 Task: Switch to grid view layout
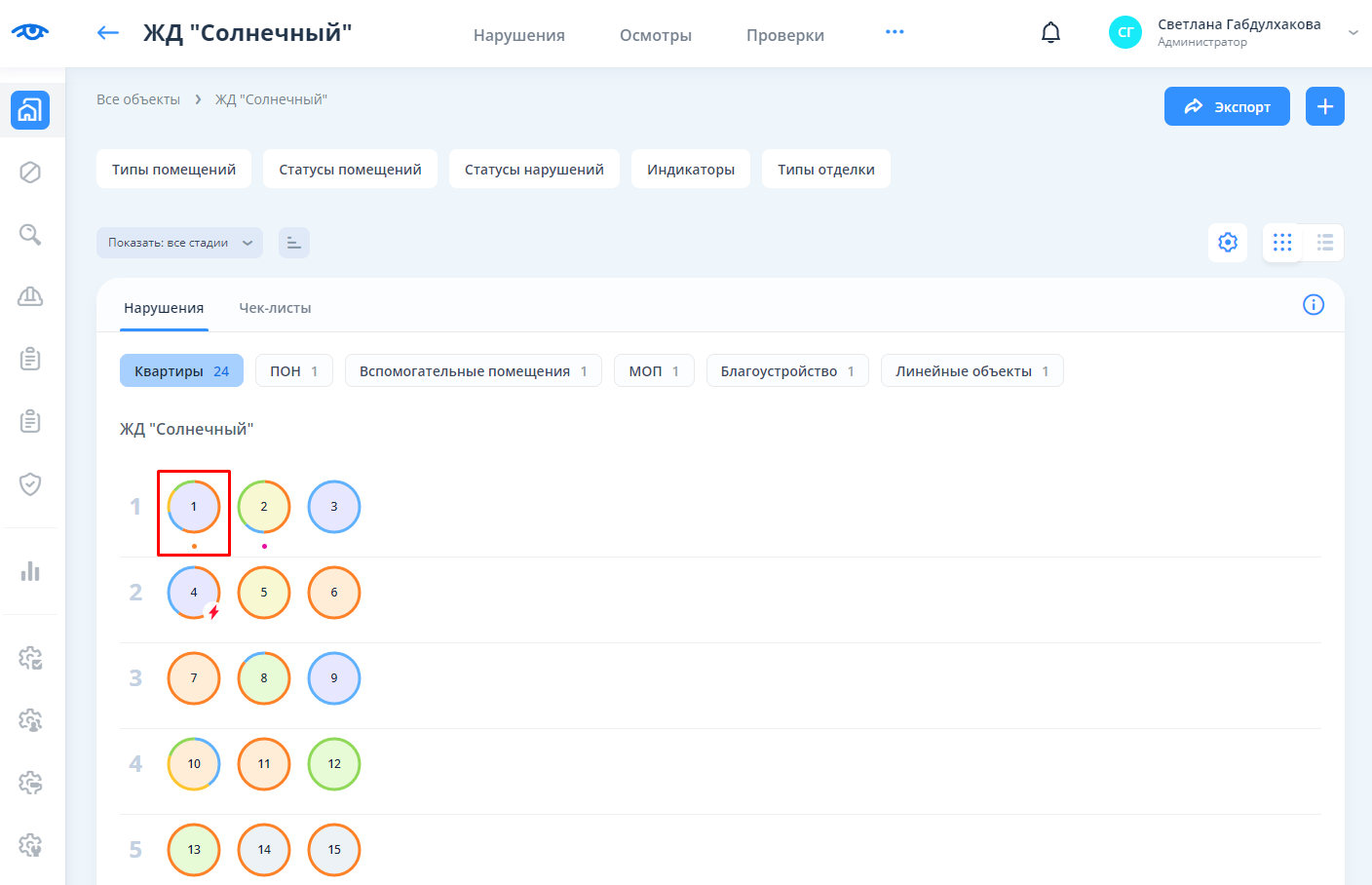1282,243
